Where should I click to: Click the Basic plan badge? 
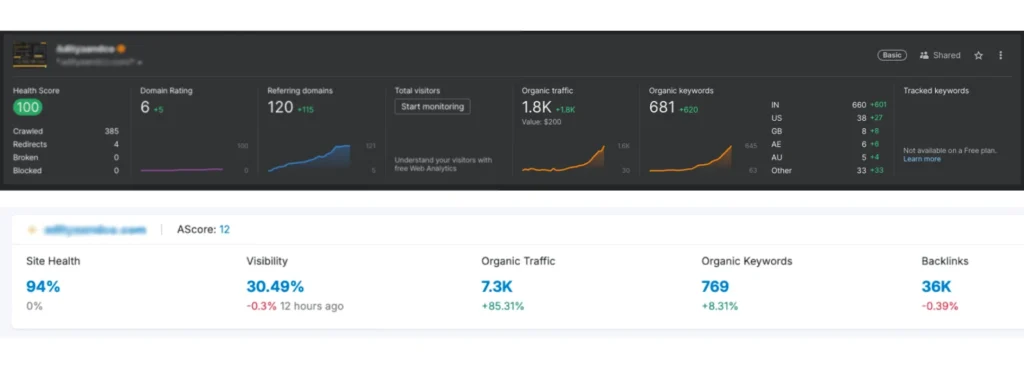tap(892, 56)
